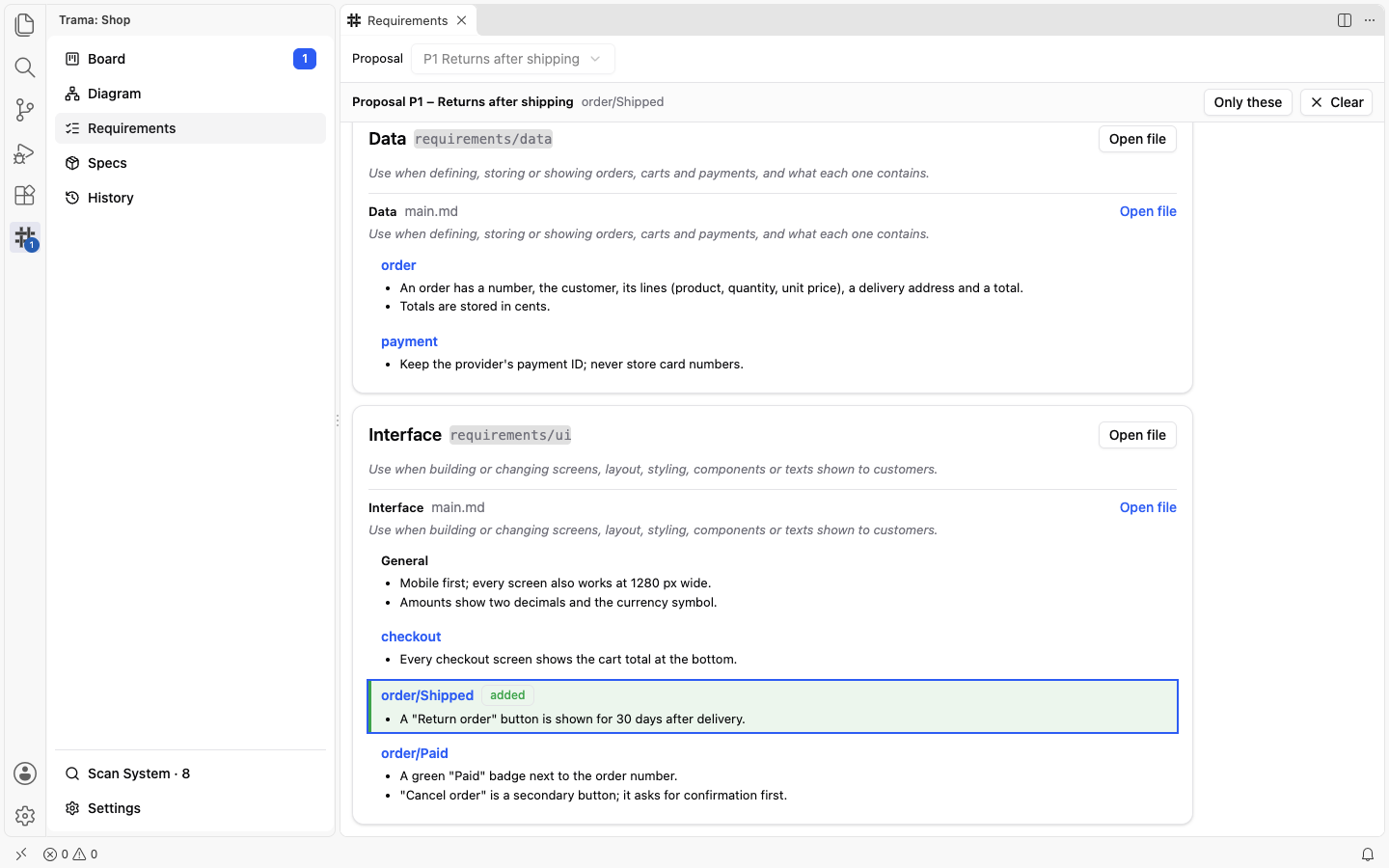Open the Diagram view
Viewport: 1389px width, 868px height.
190,94
